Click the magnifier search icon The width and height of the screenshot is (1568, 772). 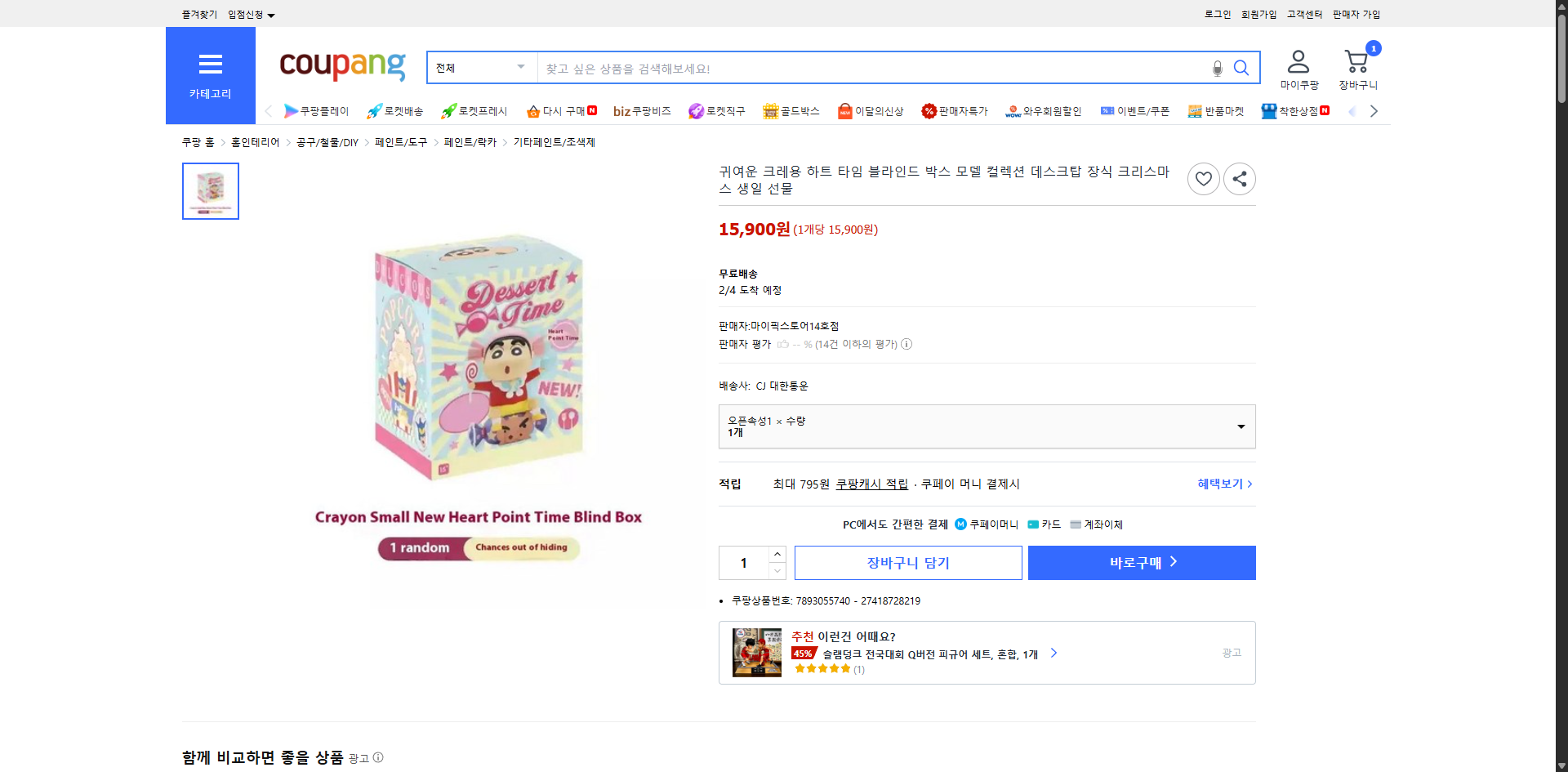[1241, 68]
